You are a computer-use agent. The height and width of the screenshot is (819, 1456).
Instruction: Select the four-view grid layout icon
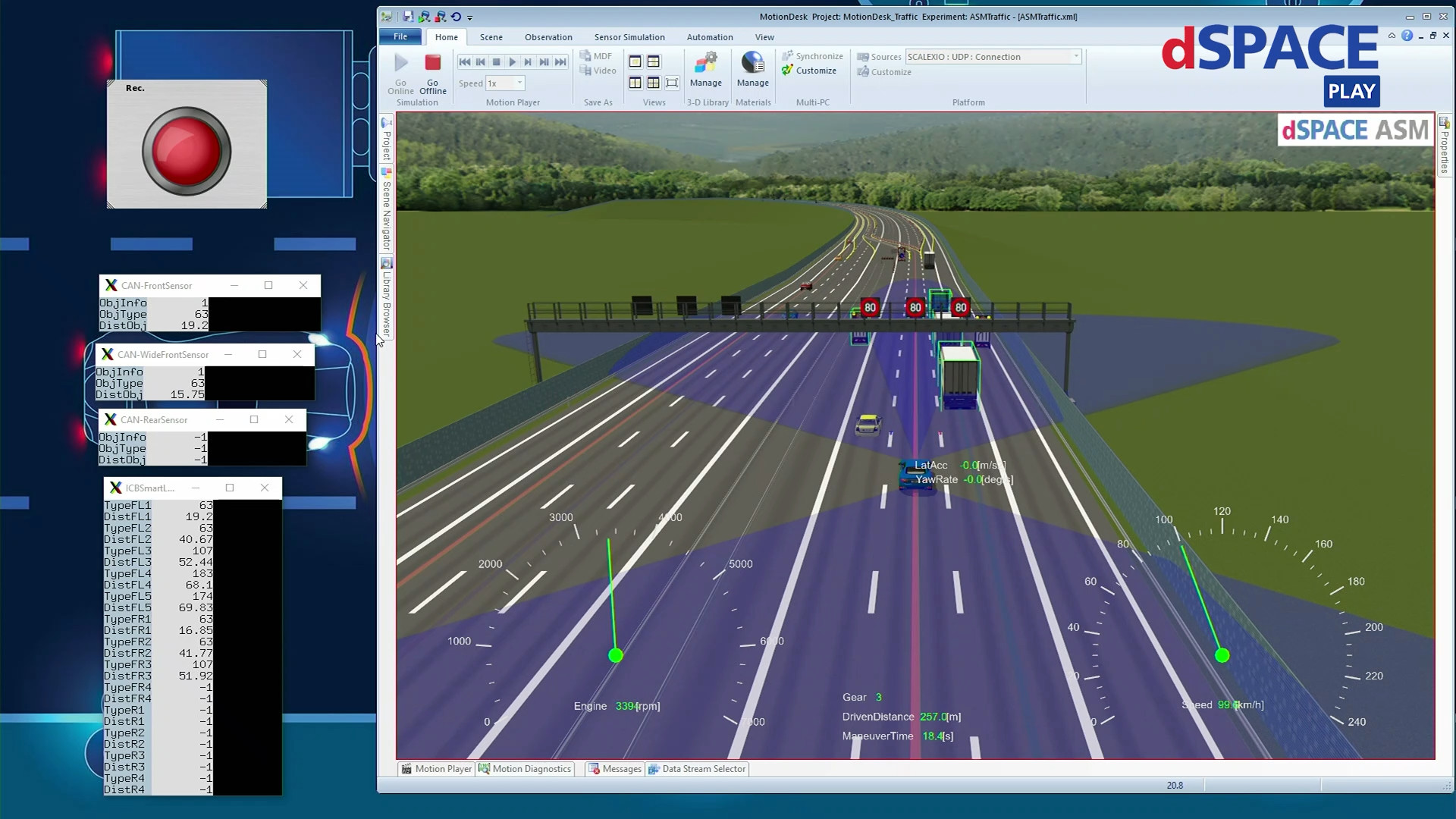pyautogui.click(x=653, y=83)
